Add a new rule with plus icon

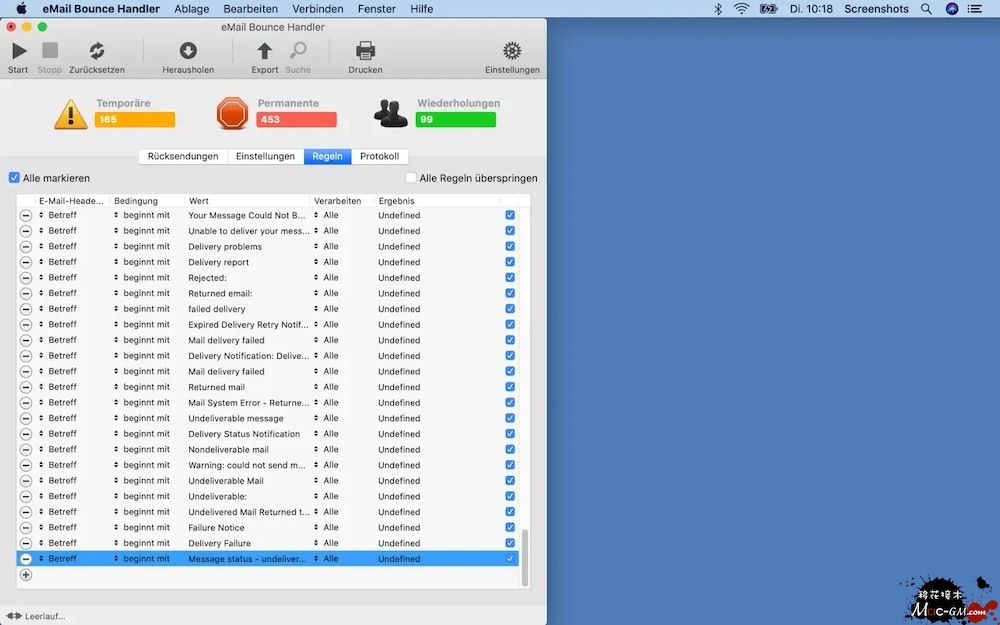pos(26,575)
